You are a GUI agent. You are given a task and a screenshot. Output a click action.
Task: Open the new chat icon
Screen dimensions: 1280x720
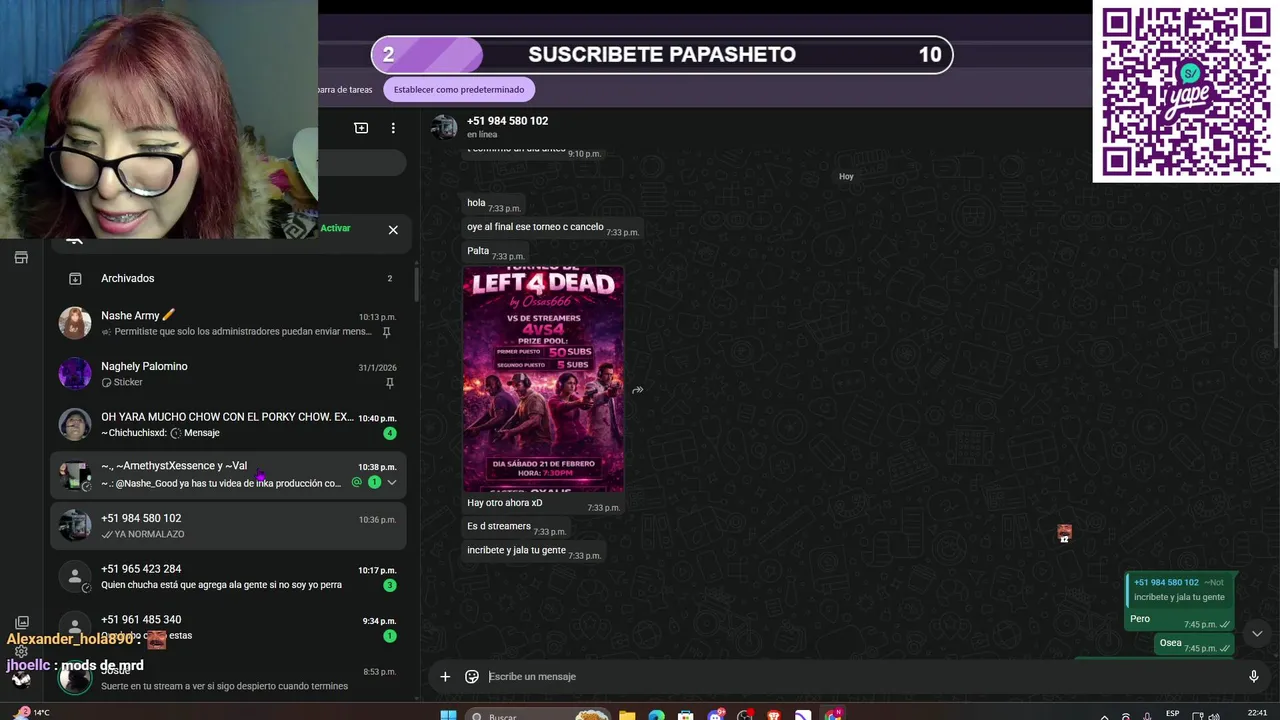[361, 128]
